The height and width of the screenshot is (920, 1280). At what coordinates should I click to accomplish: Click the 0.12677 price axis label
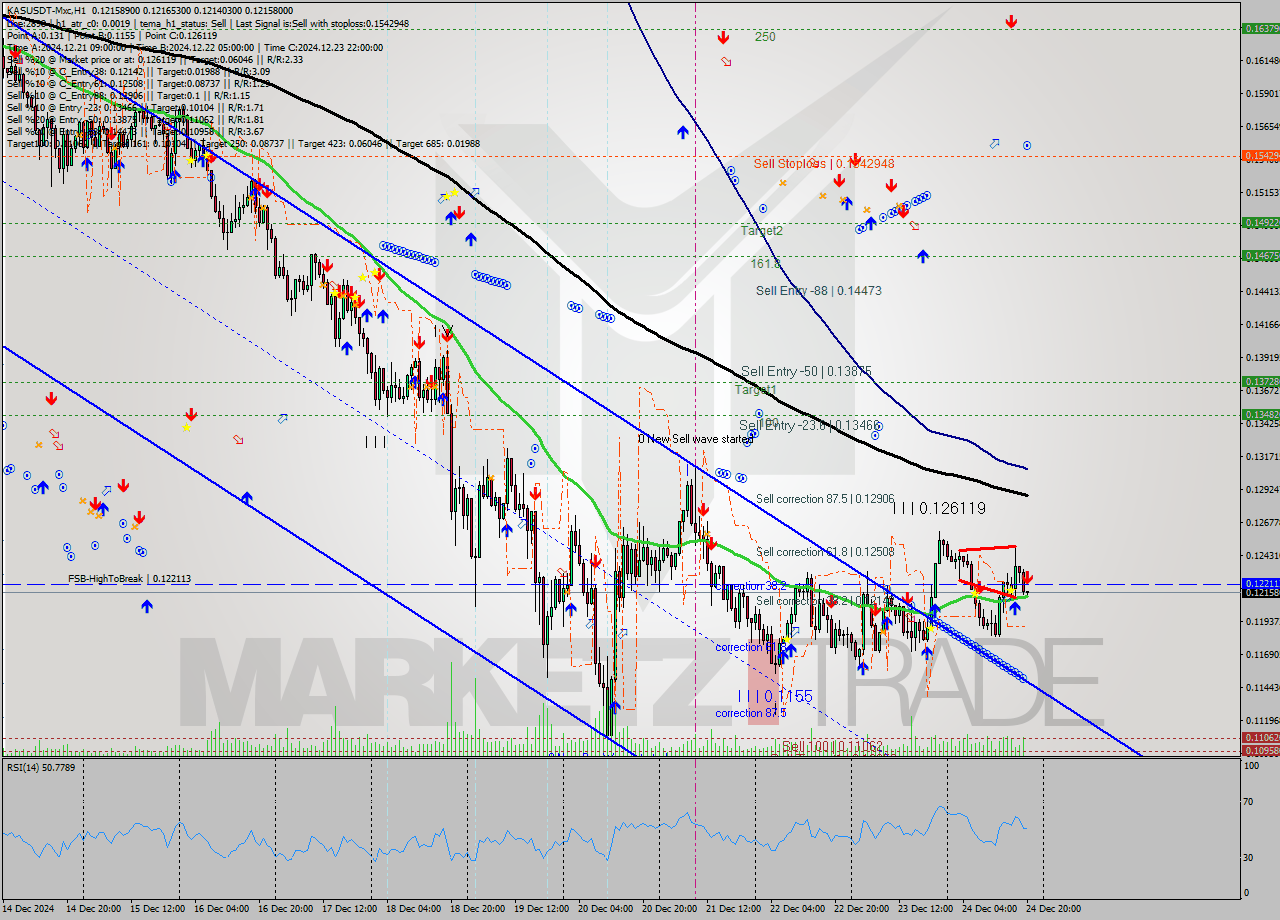coord(1262,522)
